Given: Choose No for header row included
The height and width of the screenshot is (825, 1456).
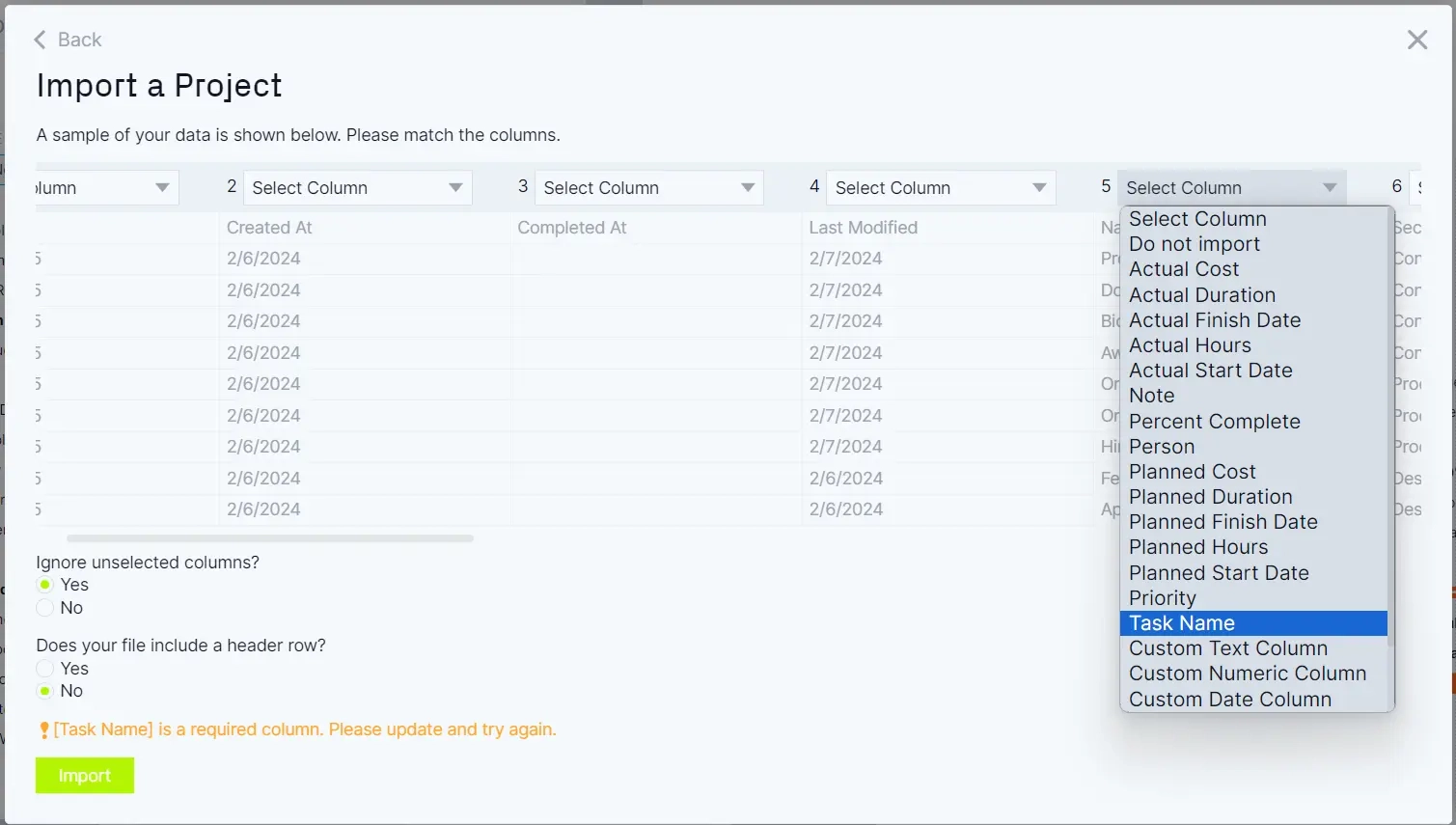Looking at the screenshot, I should (x=45, y=691).
